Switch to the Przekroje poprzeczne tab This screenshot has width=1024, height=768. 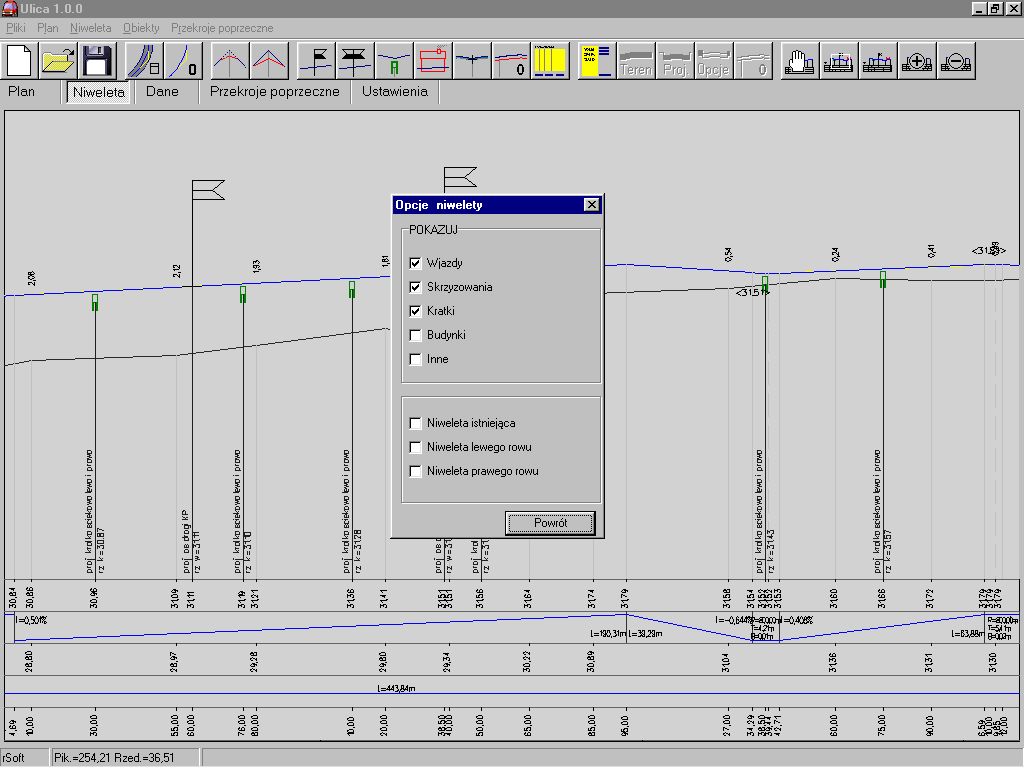point(274,92)
